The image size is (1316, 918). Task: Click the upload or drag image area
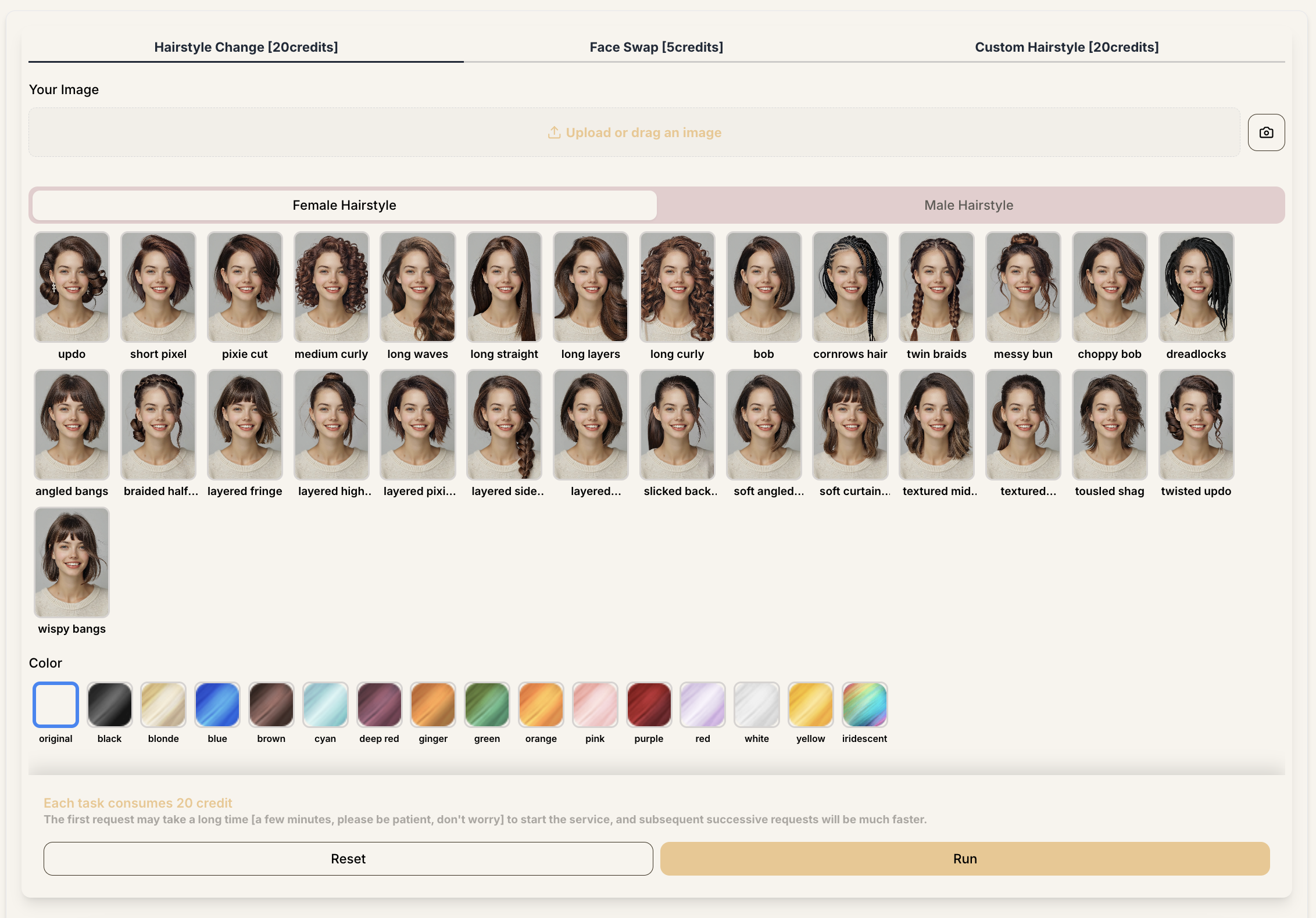634,132
